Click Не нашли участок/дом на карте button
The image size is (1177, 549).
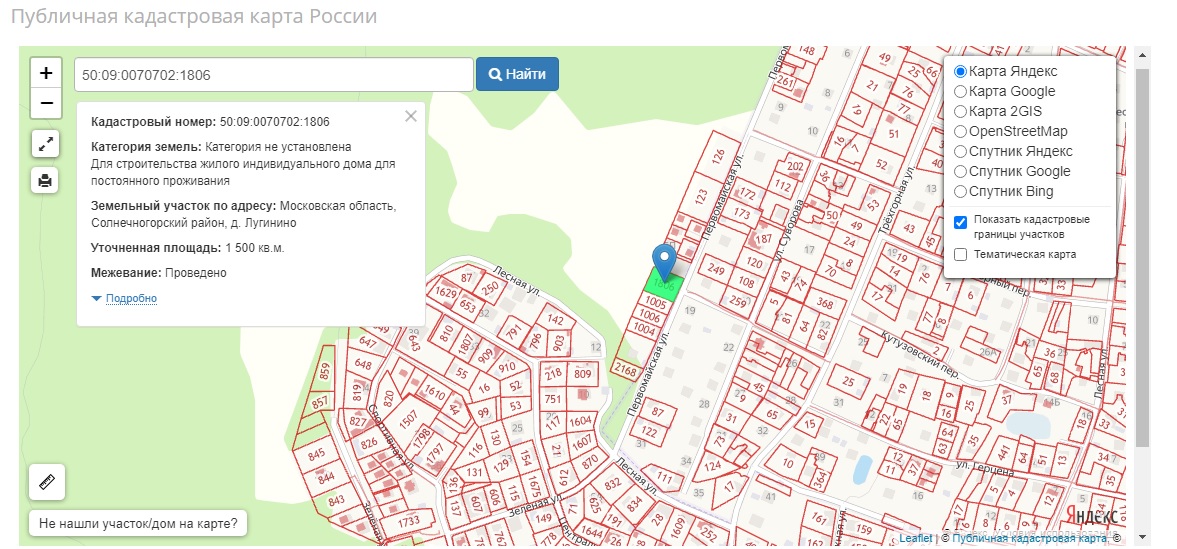click(138, 523)
